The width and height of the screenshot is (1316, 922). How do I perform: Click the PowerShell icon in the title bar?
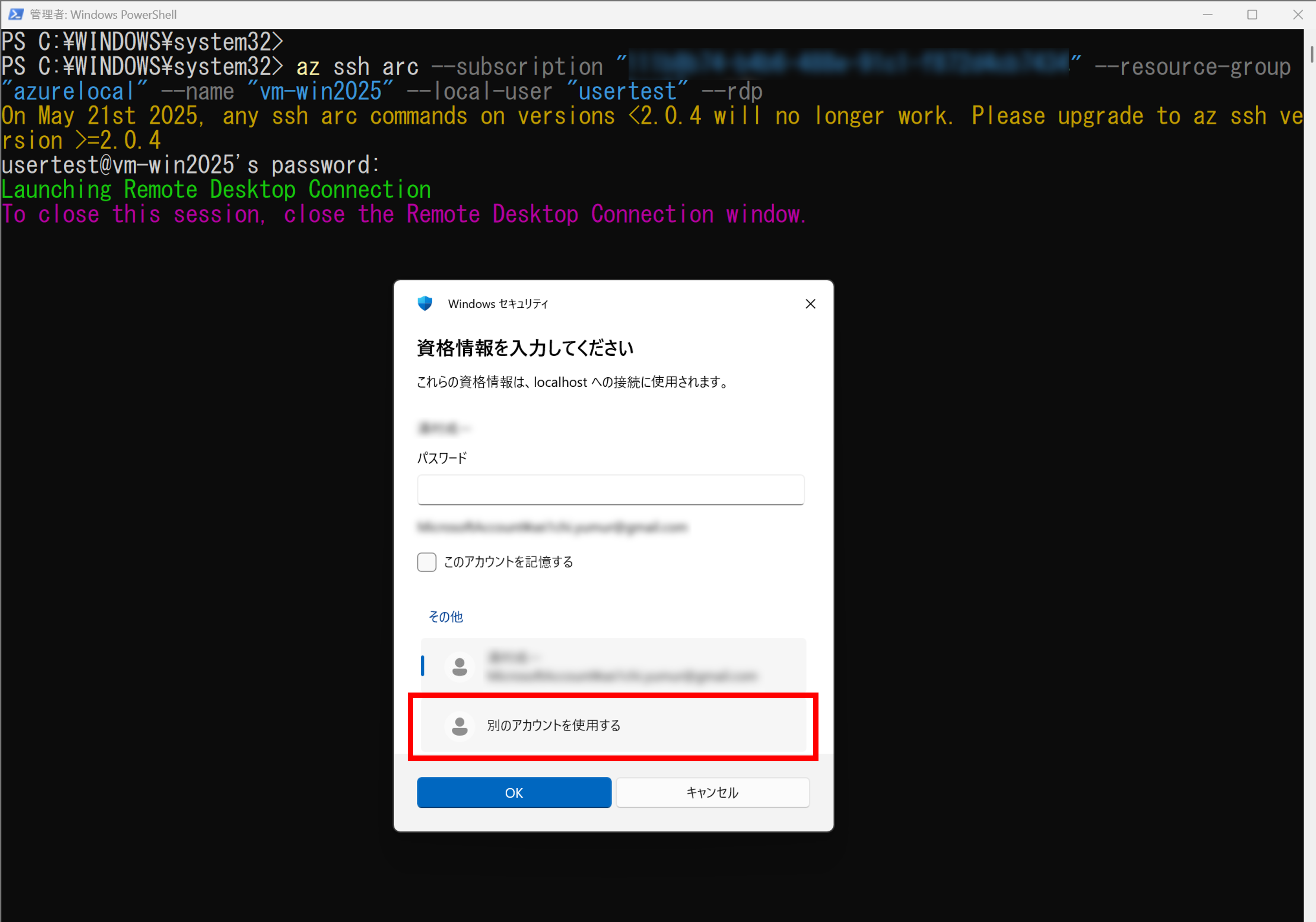(x=16, y=14)
